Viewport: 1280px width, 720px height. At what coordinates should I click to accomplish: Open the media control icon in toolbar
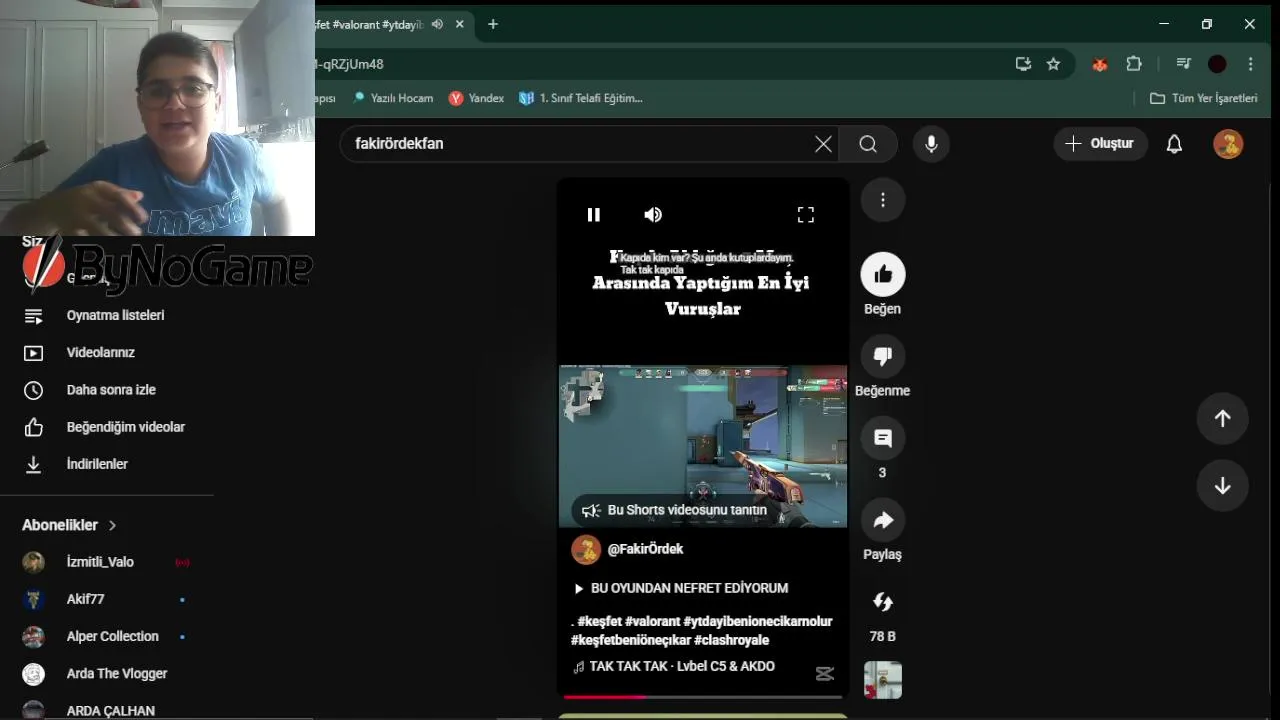pos(1184,64)
